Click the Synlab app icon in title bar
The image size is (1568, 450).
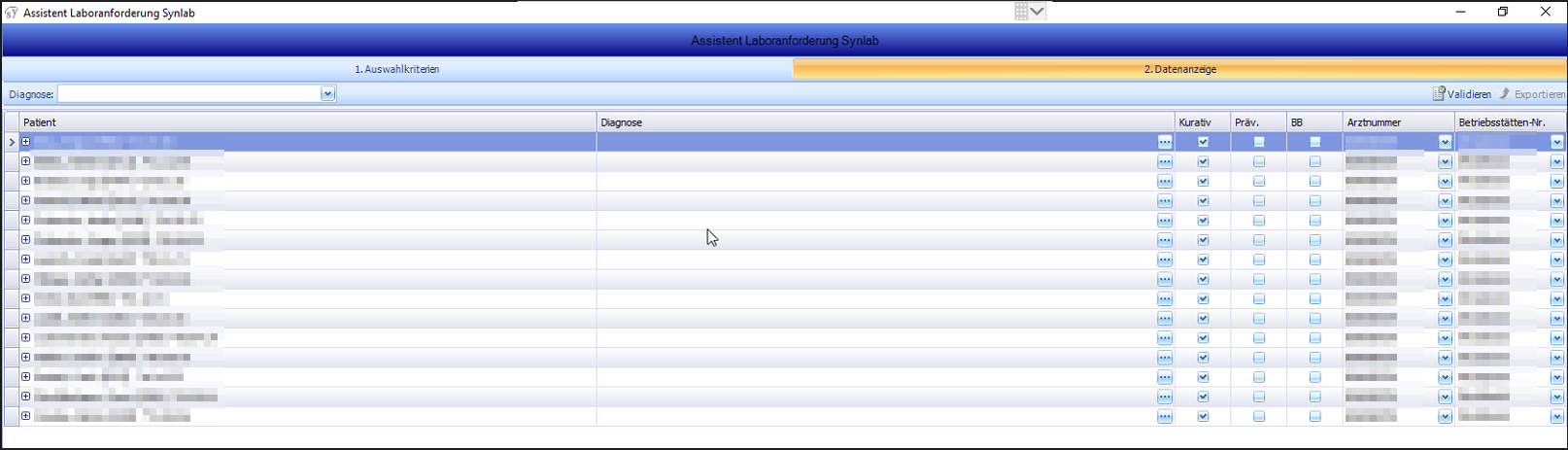point(12,13)
